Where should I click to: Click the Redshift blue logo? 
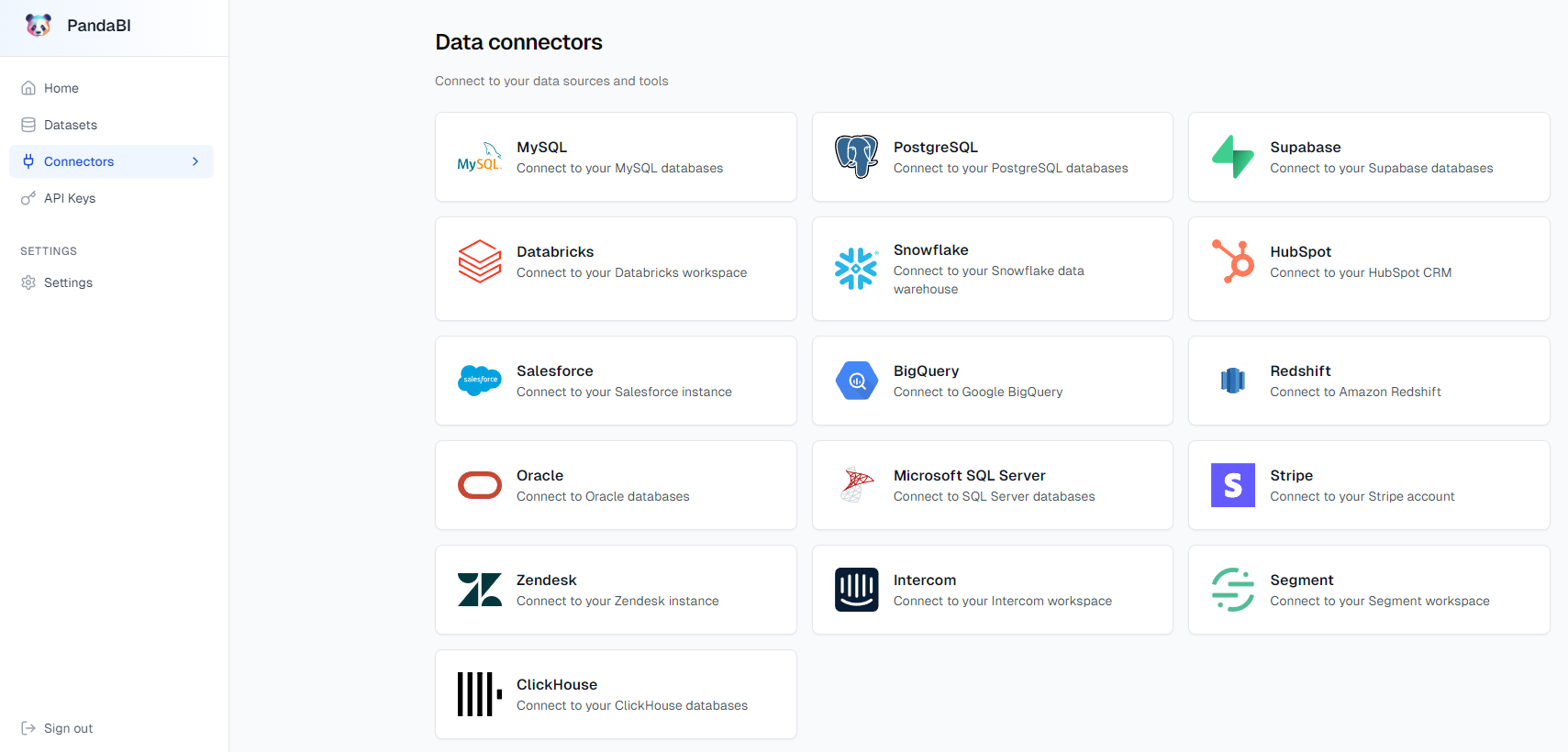[1233, 381]
